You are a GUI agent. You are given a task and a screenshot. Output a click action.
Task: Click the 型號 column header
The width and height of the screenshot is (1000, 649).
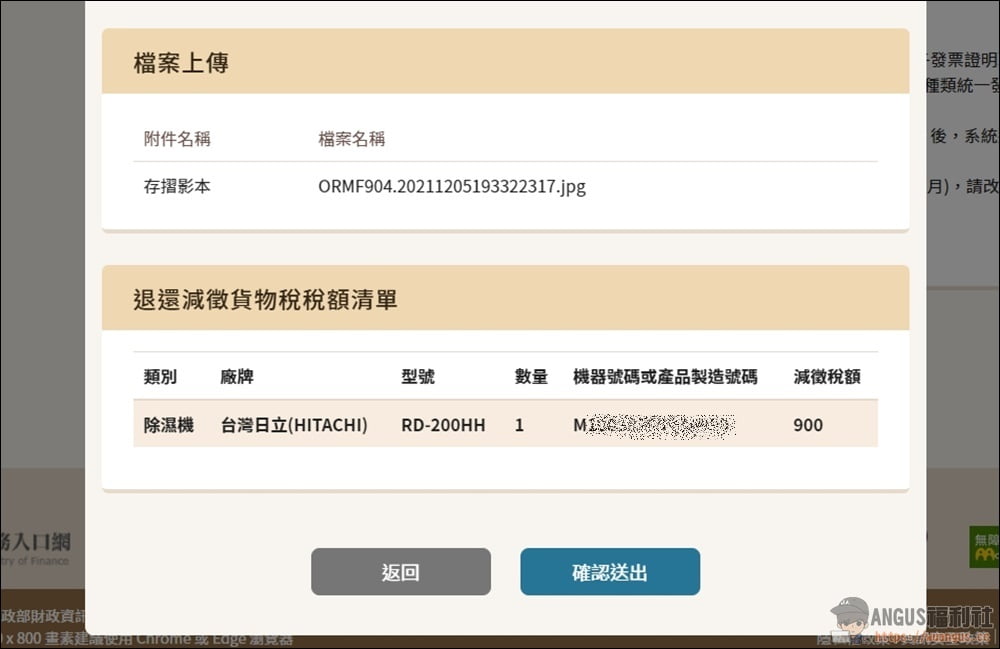coord(418,377)
